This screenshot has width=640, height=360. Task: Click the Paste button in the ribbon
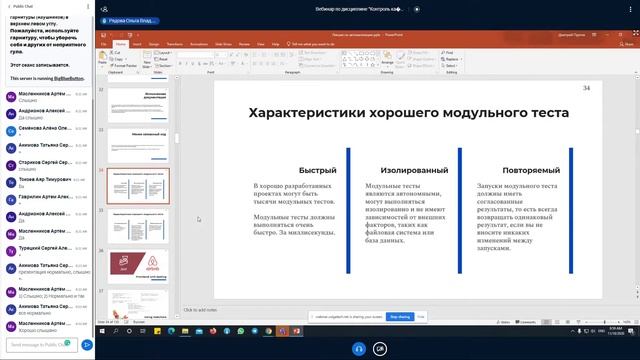tap(102, 58)
